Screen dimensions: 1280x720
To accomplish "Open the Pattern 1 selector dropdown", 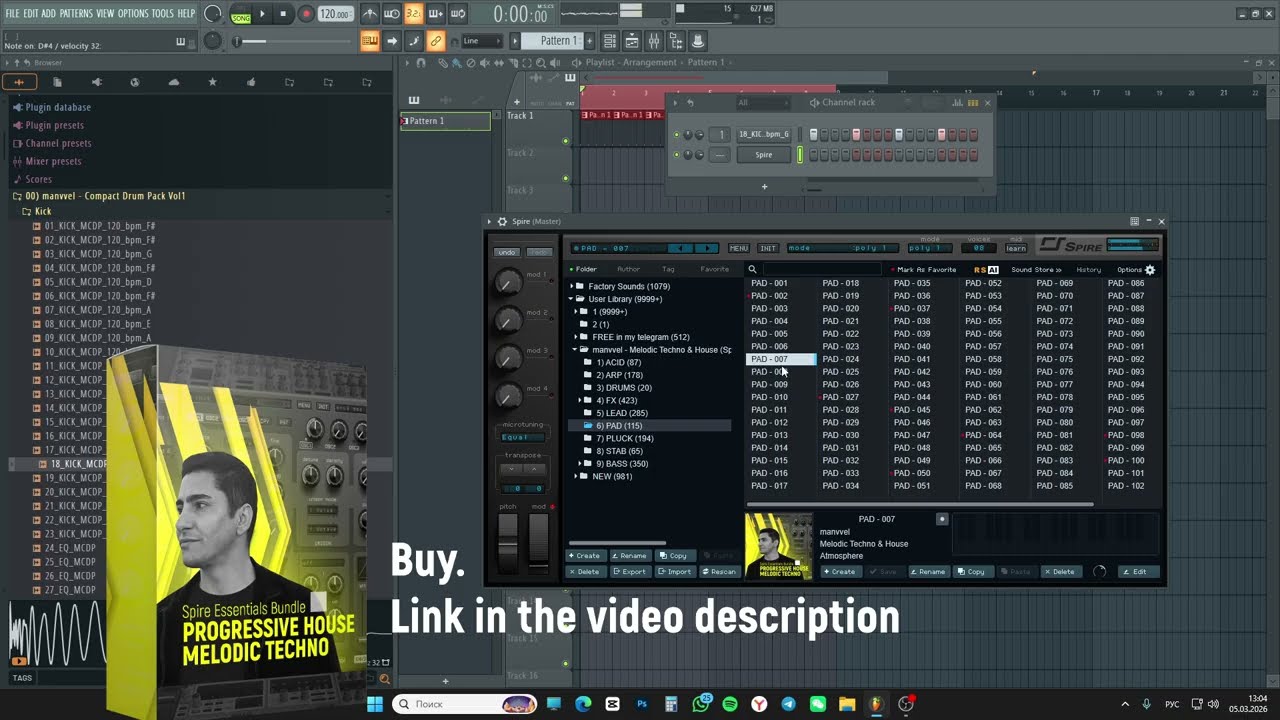I will coord(554,41).
